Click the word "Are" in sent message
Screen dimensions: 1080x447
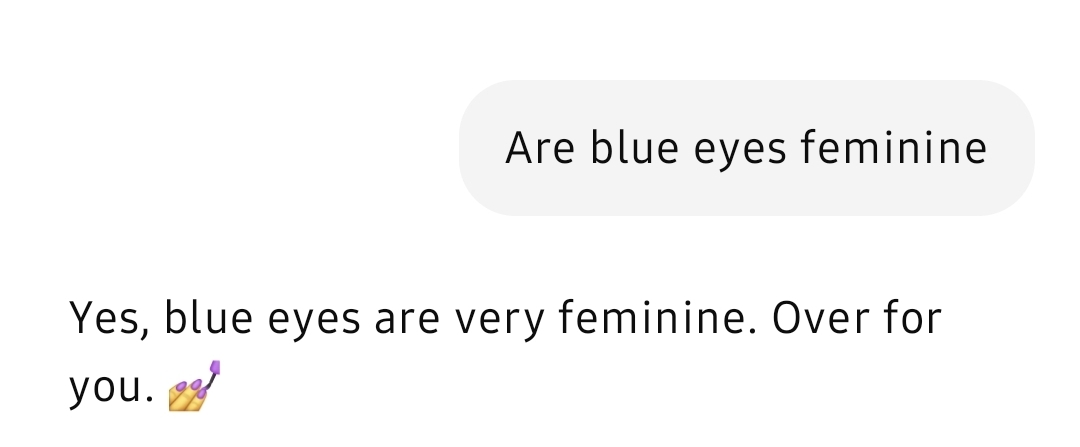(540, 149)
